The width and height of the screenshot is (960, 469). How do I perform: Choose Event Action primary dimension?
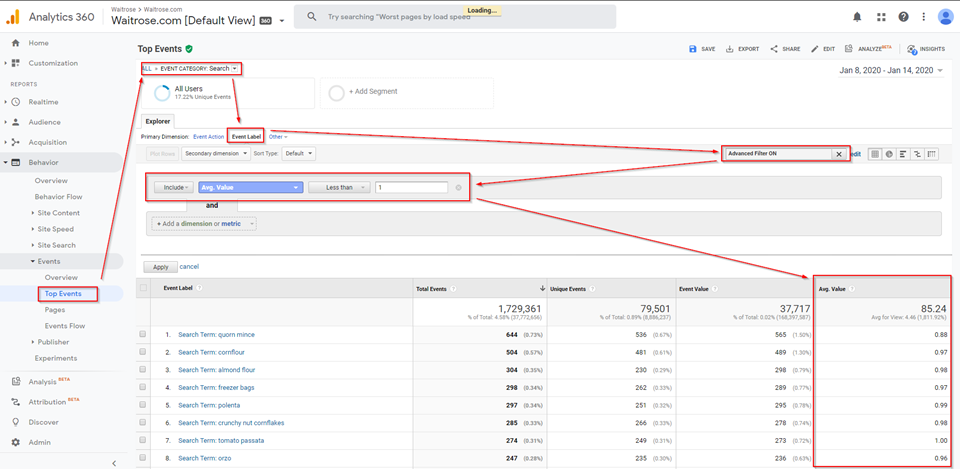pos(208,137)
